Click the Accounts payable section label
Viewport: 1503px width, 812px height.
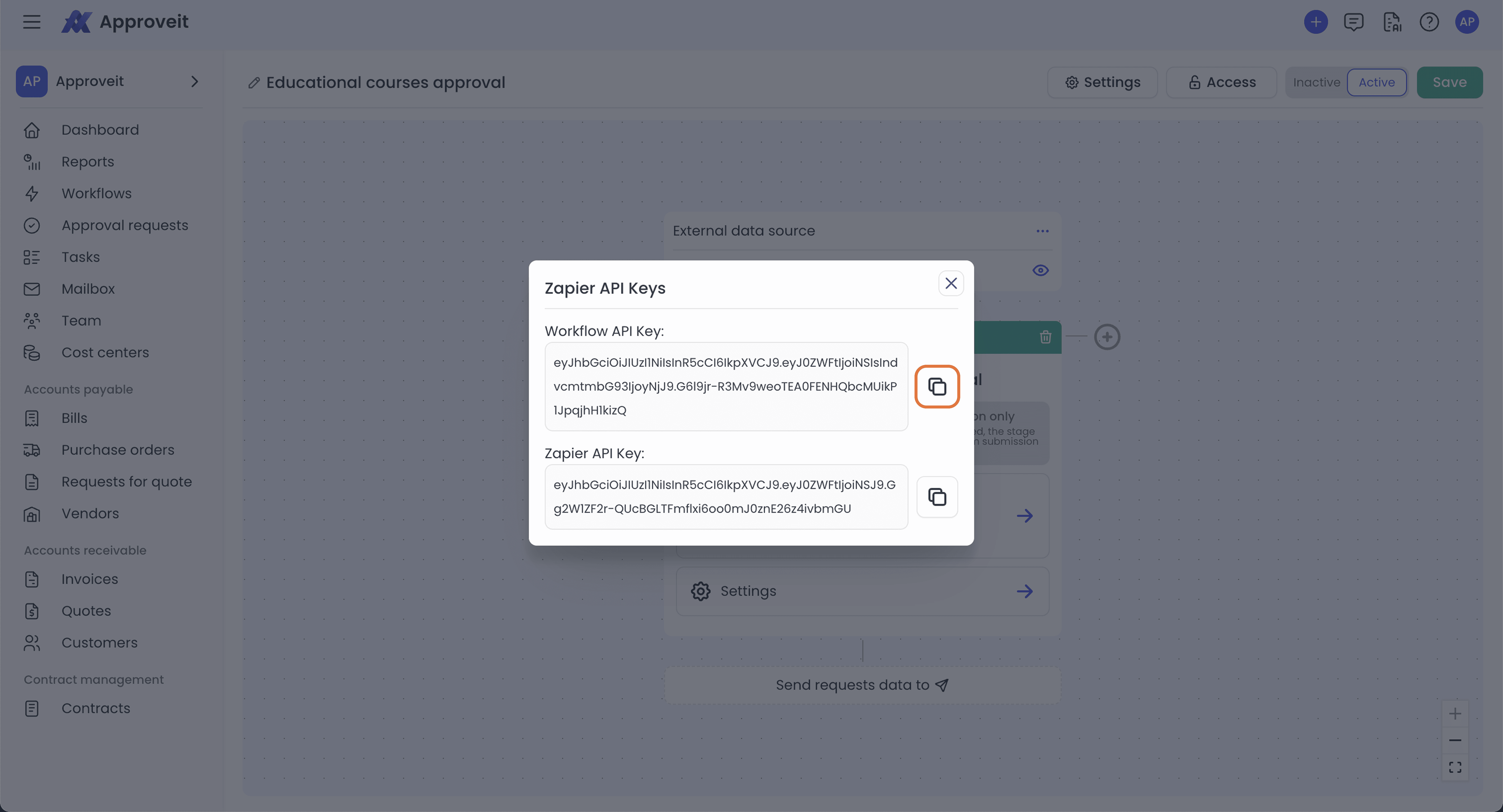click(x=79, y=389)
